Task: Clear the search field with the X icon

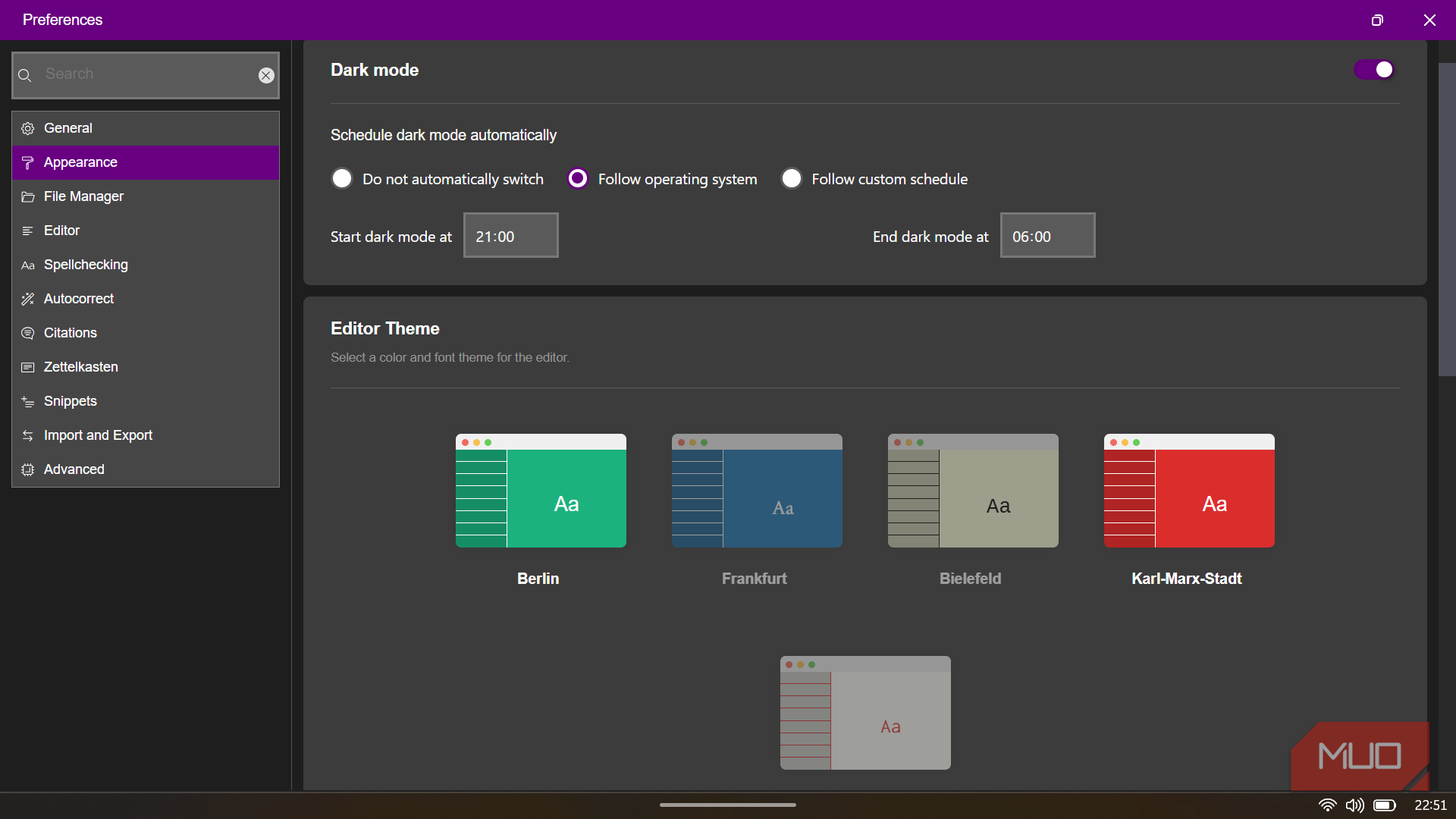Action: (x=266, y=75)
